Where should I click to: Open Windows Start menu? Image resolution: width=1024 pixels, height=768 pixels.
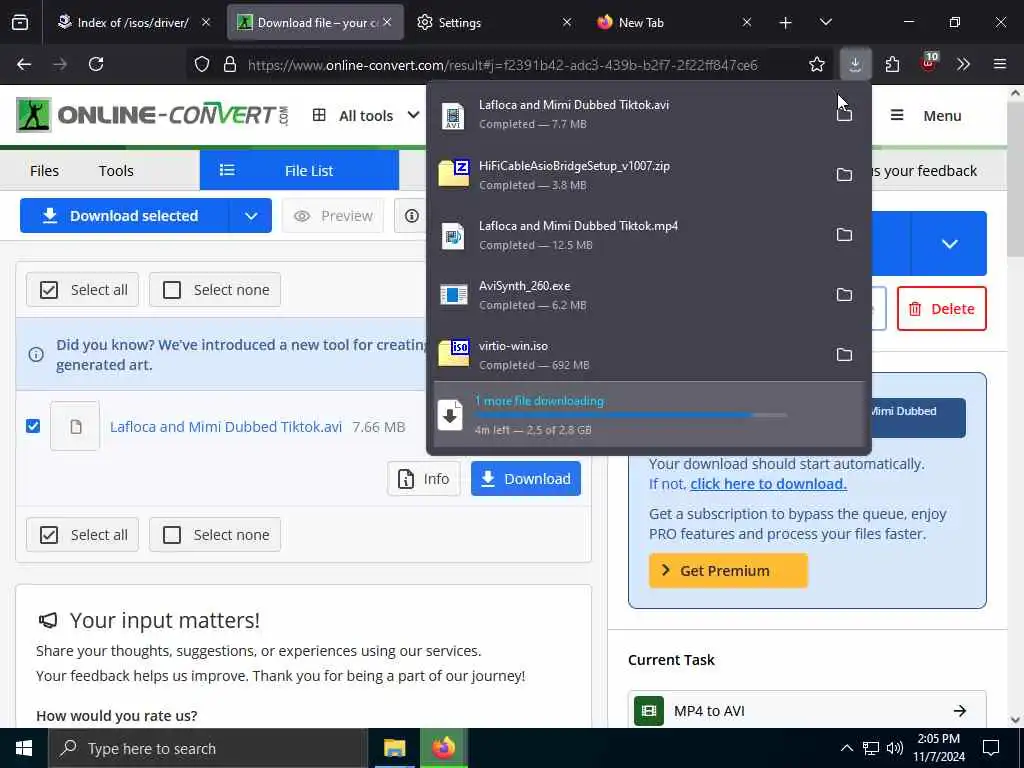coord(24,748)
